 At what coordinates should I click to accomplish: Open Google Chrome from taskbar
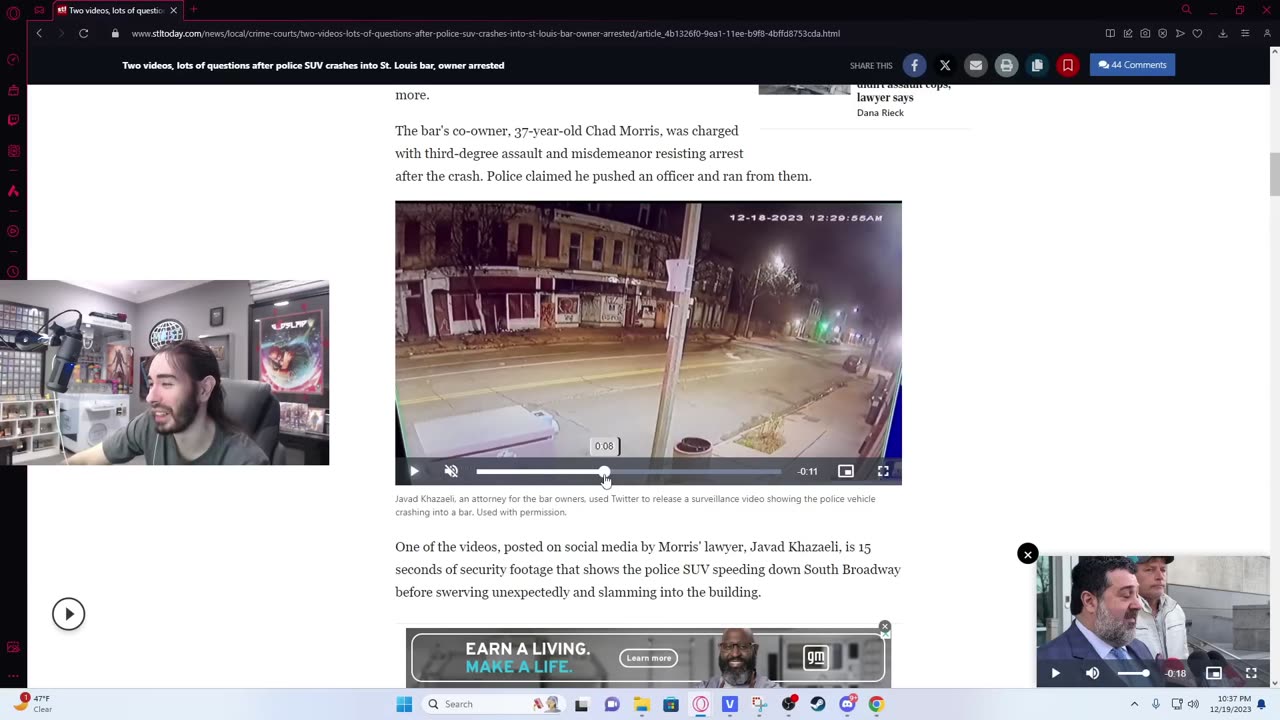[876, 704]
